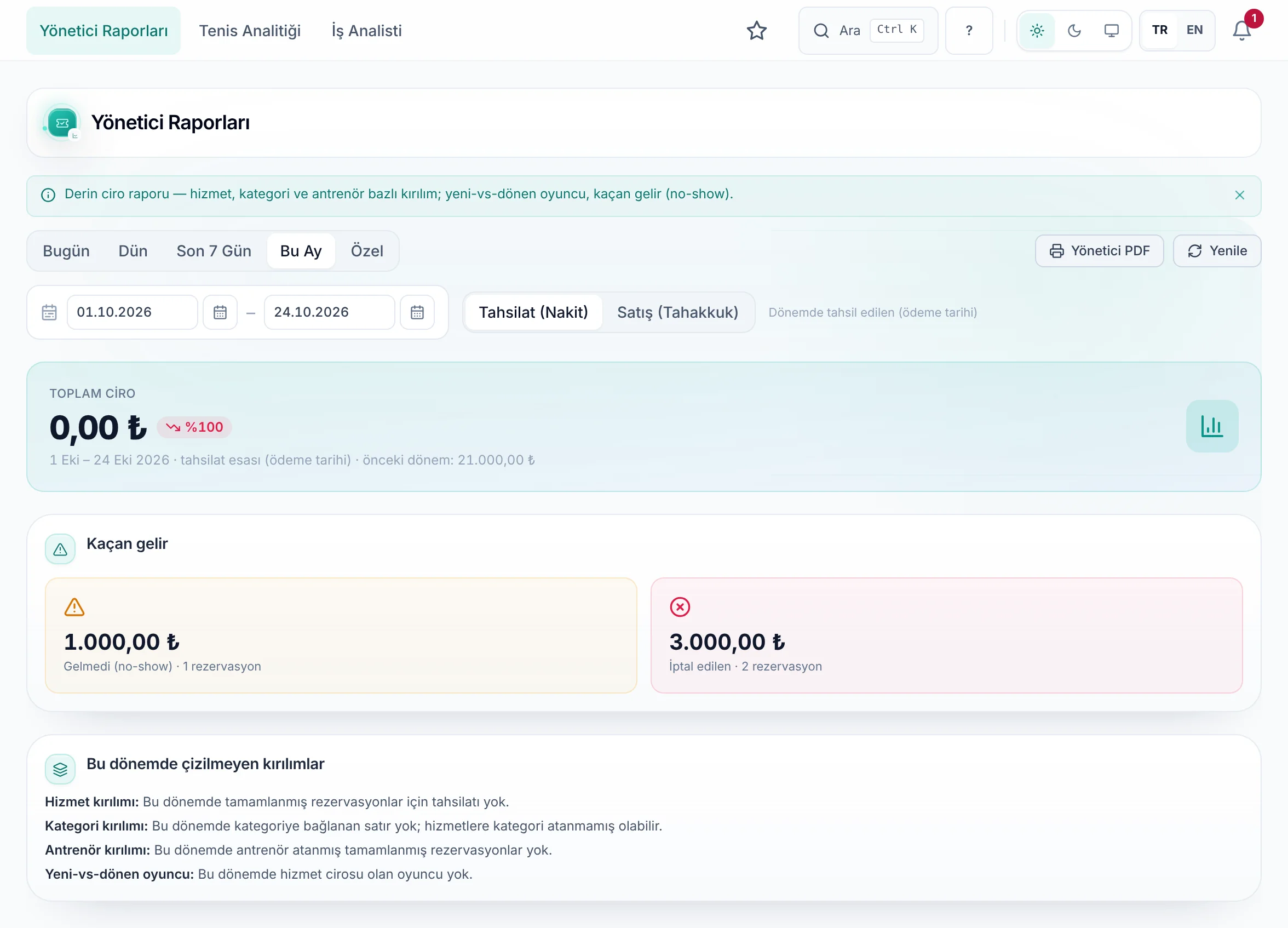Click the Ctrl K shortcut badge
Image resolution: width=1288 pixels, height=928 pixels.
(896, 30)
